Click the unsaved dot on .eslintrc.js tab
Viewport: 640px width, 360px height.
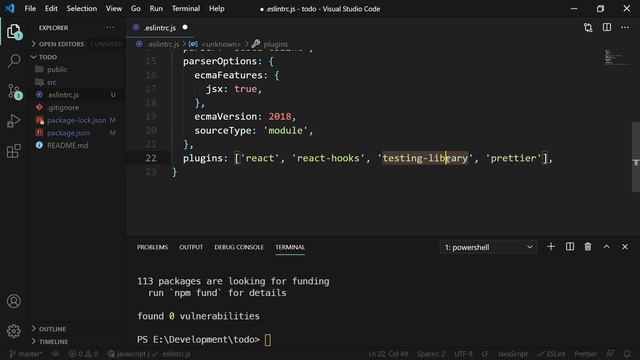point(185,27)
